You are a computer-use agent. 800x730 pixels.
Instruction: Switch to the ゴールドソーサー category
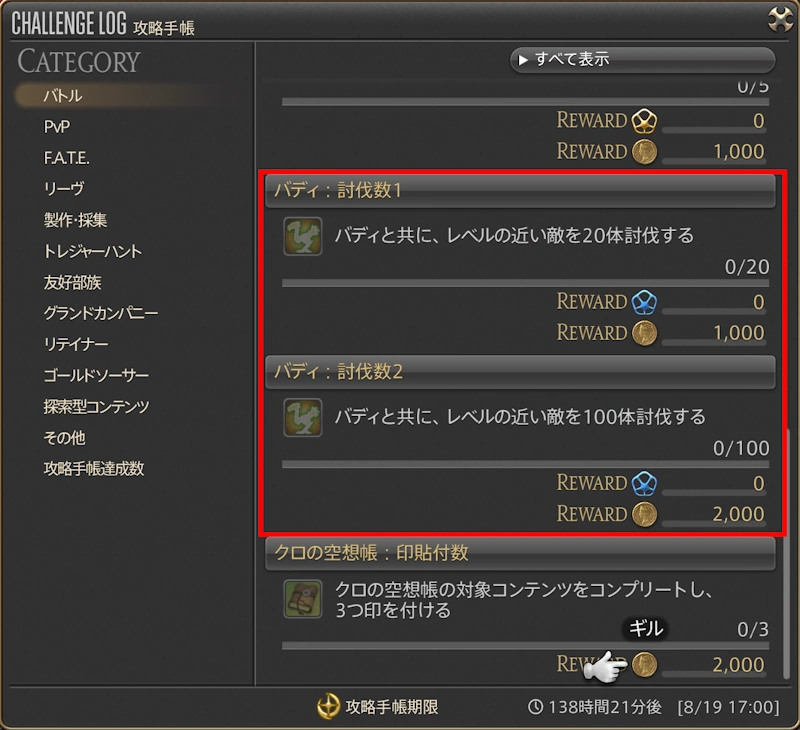tap(96, 375)
